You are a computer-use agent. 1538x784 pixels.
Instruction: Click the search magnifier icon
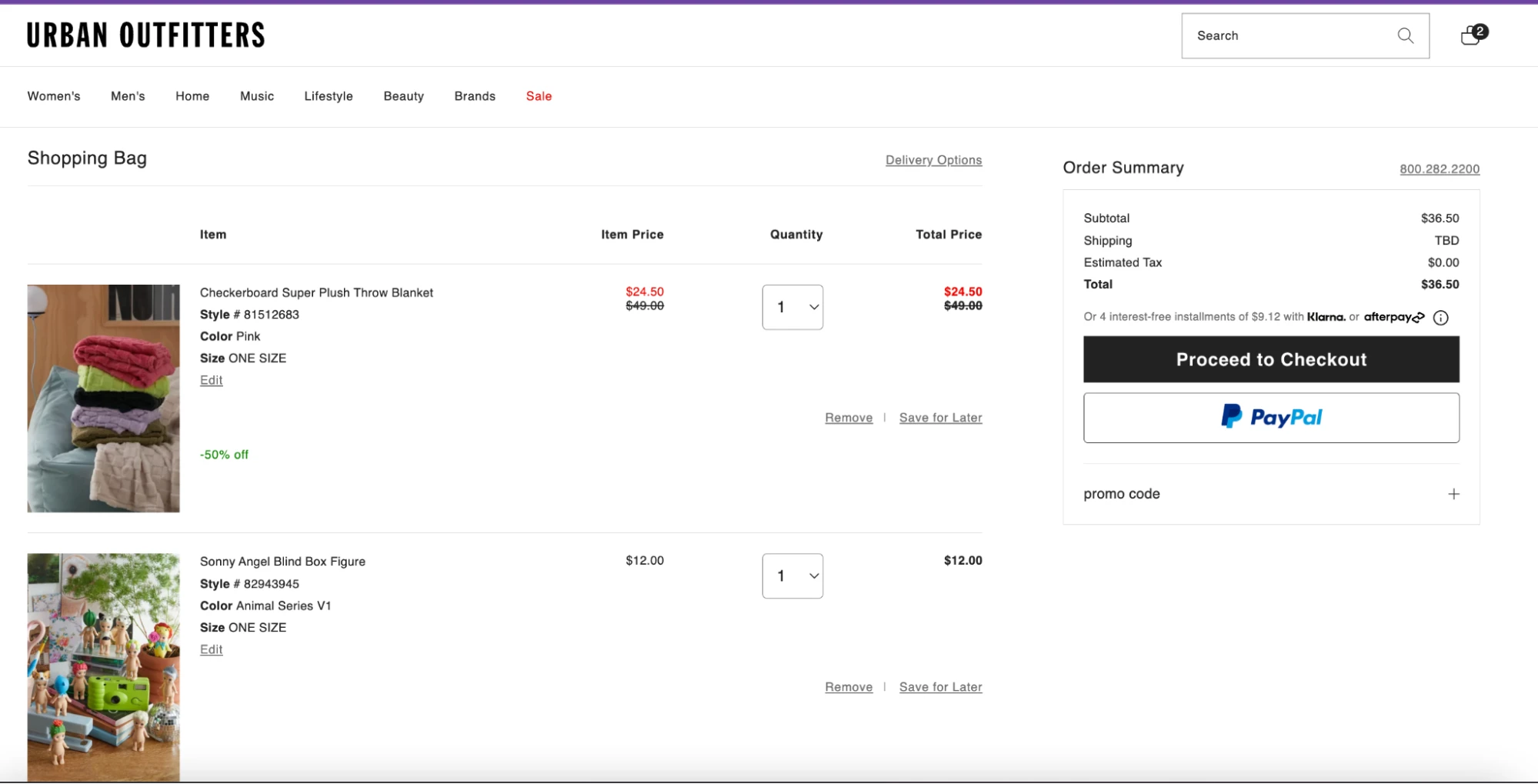[x=1405, y=35]
